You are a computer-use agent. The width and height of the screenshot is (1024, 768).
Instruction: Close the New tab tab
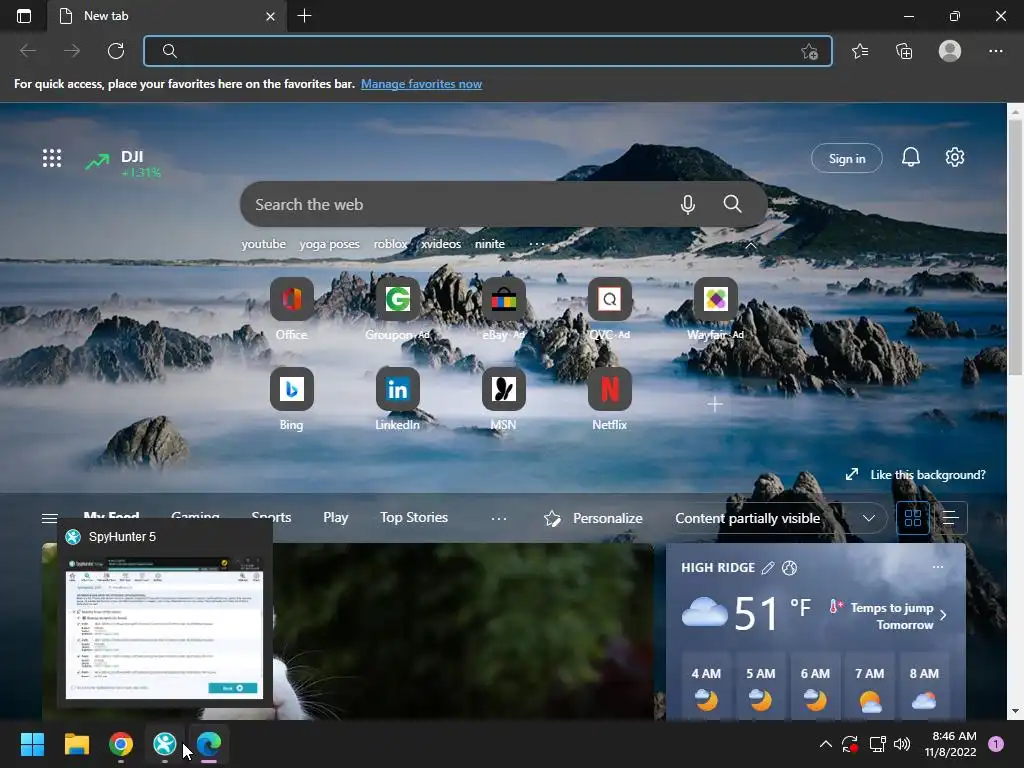pos(270,16)
